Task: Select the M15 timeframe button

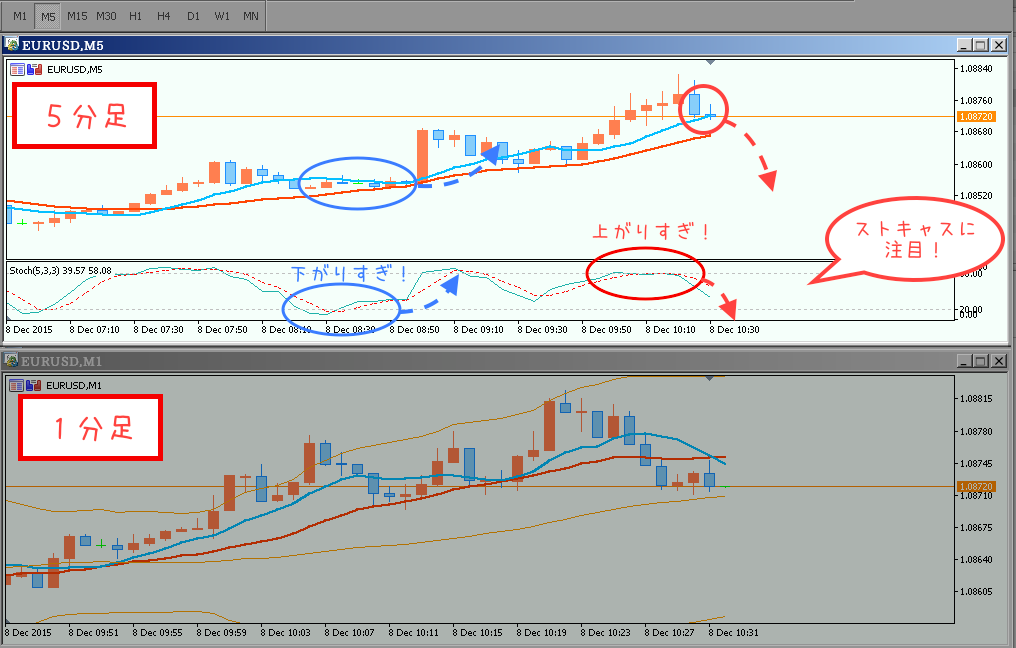Action: pos(77,16)
